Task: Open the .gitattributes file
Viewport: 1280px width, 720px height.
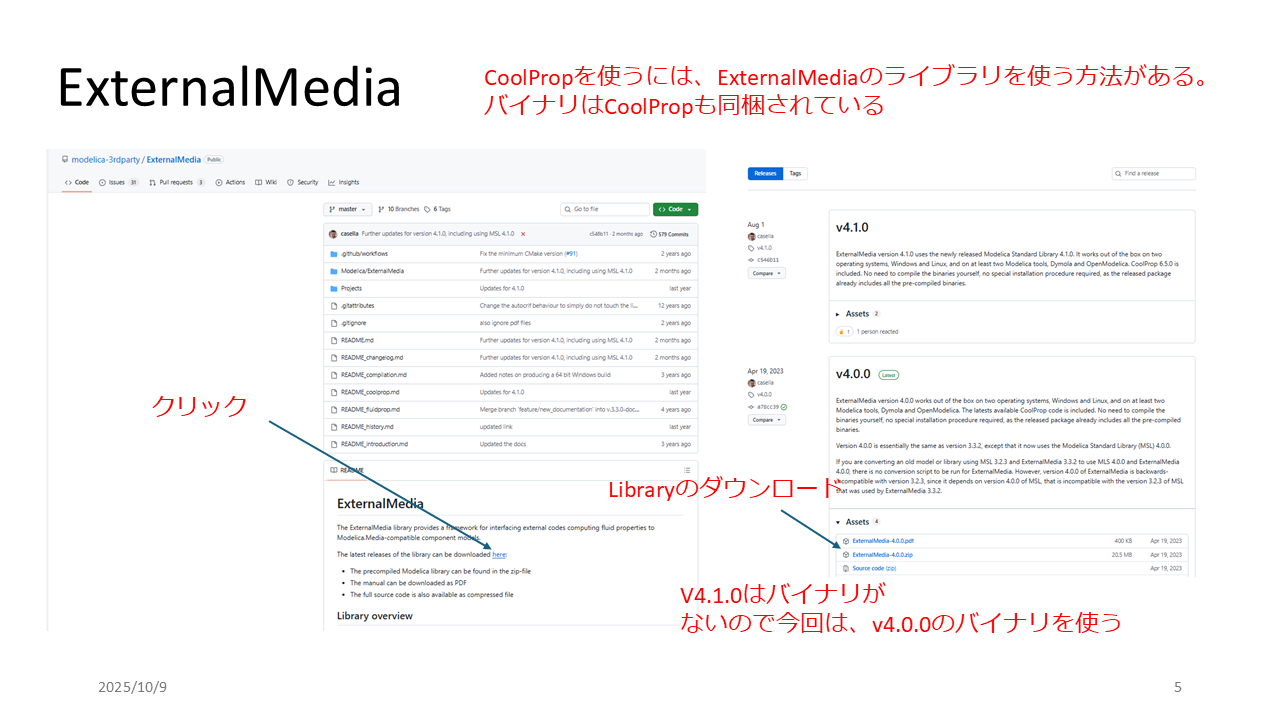Action: 357,306
